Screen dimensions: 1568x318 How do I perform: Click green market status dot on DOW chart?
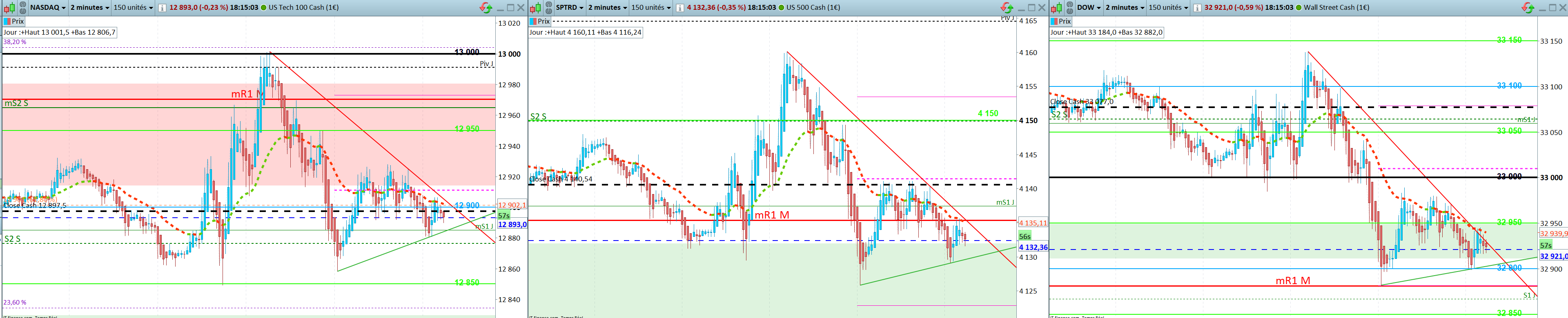(x=1299, y=8)
